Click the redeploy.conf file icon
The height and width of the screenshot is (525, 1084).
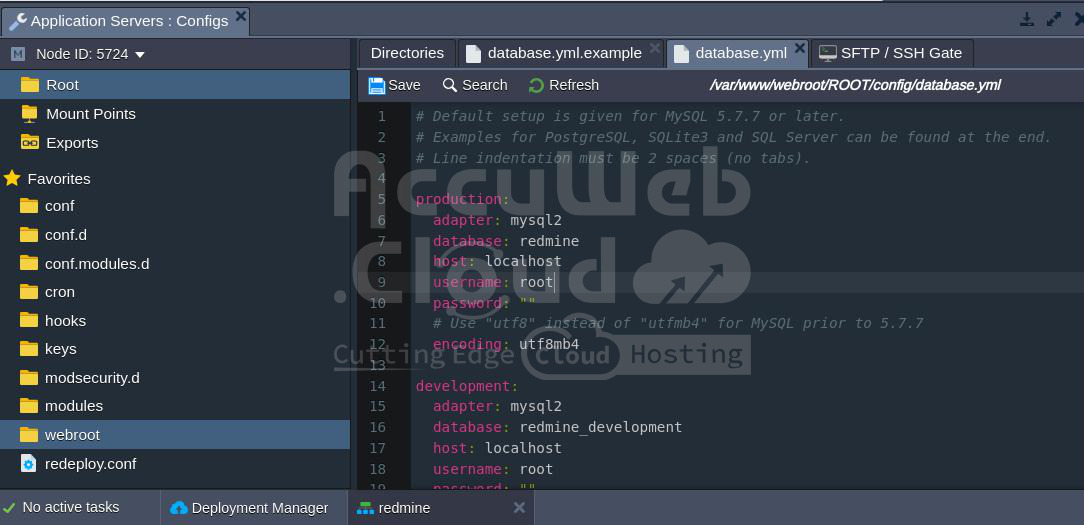pyautogui.click(x=29, y=464)
